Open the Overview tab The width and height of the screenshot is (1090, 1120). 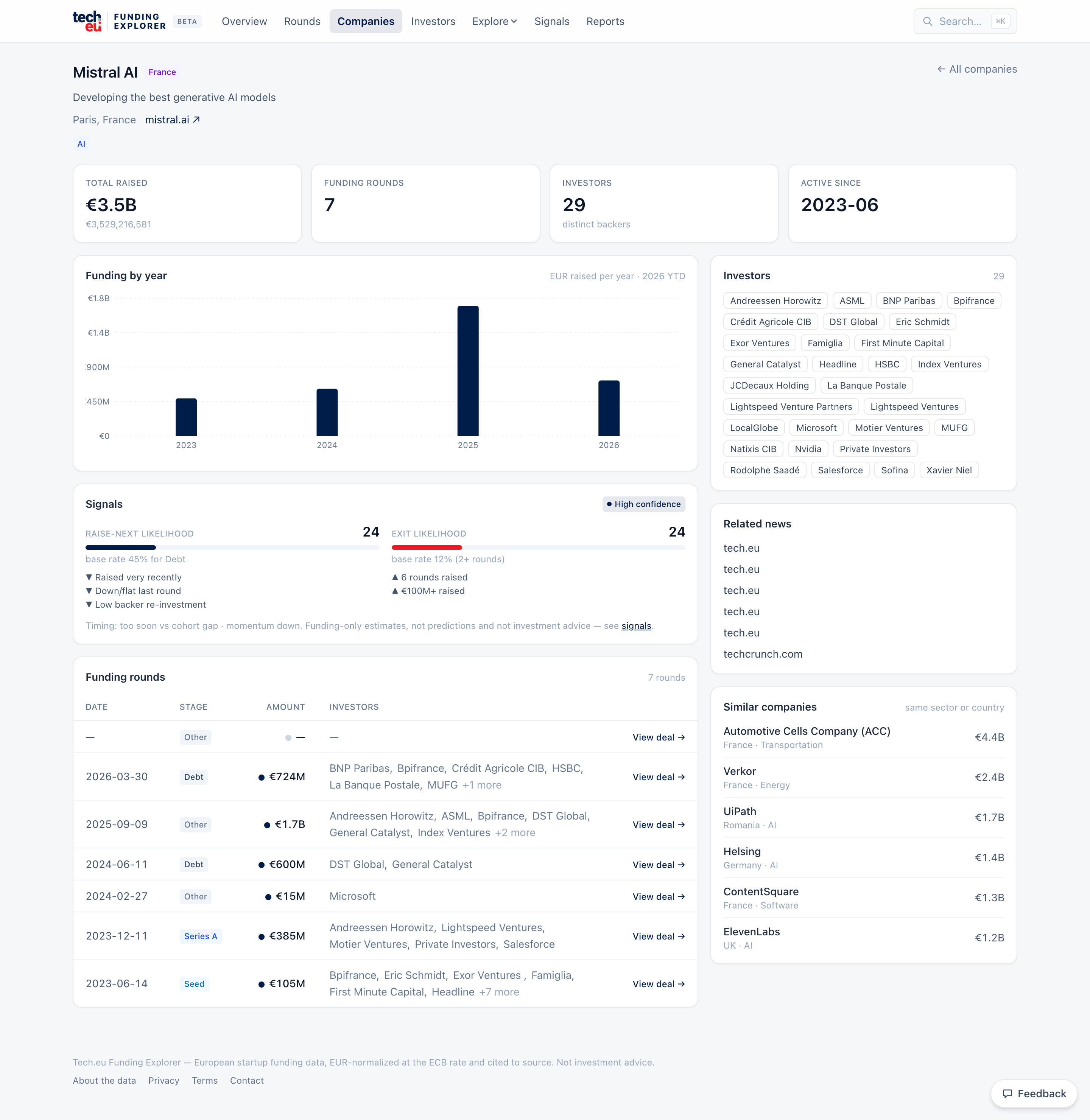coord(244,21)
